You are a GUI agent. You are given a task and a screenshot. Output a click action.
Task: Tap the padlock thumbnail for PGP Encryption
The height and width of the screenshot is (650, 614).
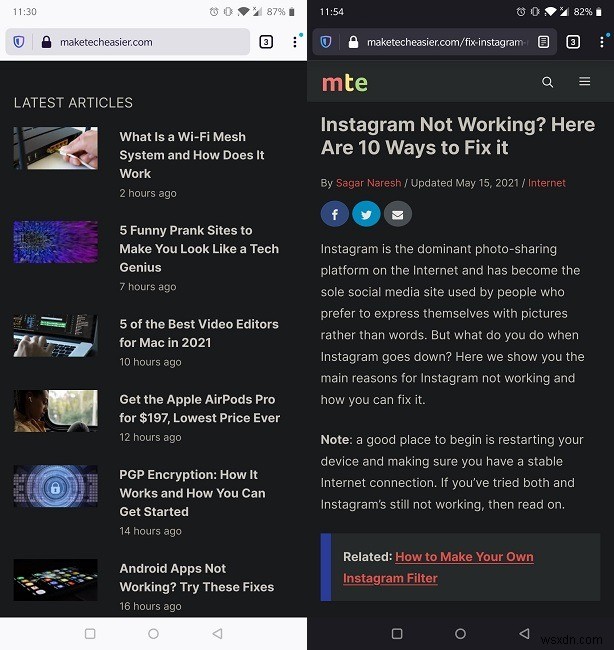pos(56,486)
